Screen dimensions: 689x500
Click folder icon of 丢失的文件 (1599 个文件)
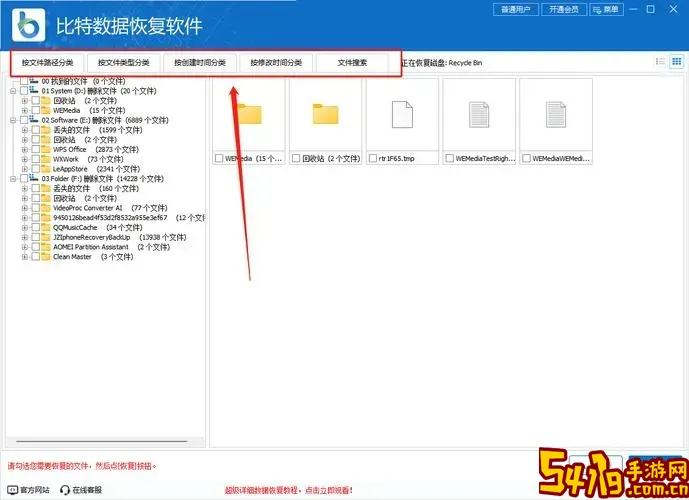tap(46, 130)
